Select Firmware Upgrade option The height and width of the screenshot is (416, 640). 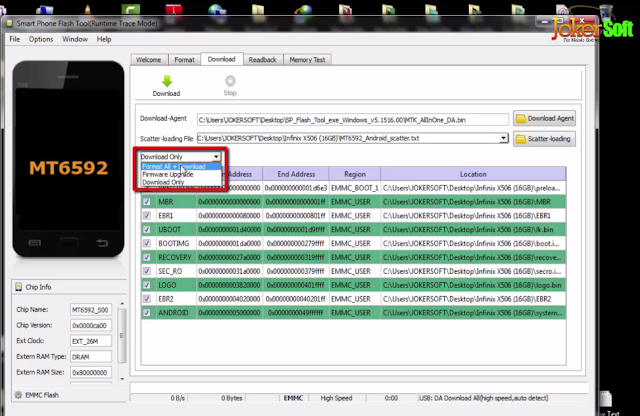[x=181, y=174]
